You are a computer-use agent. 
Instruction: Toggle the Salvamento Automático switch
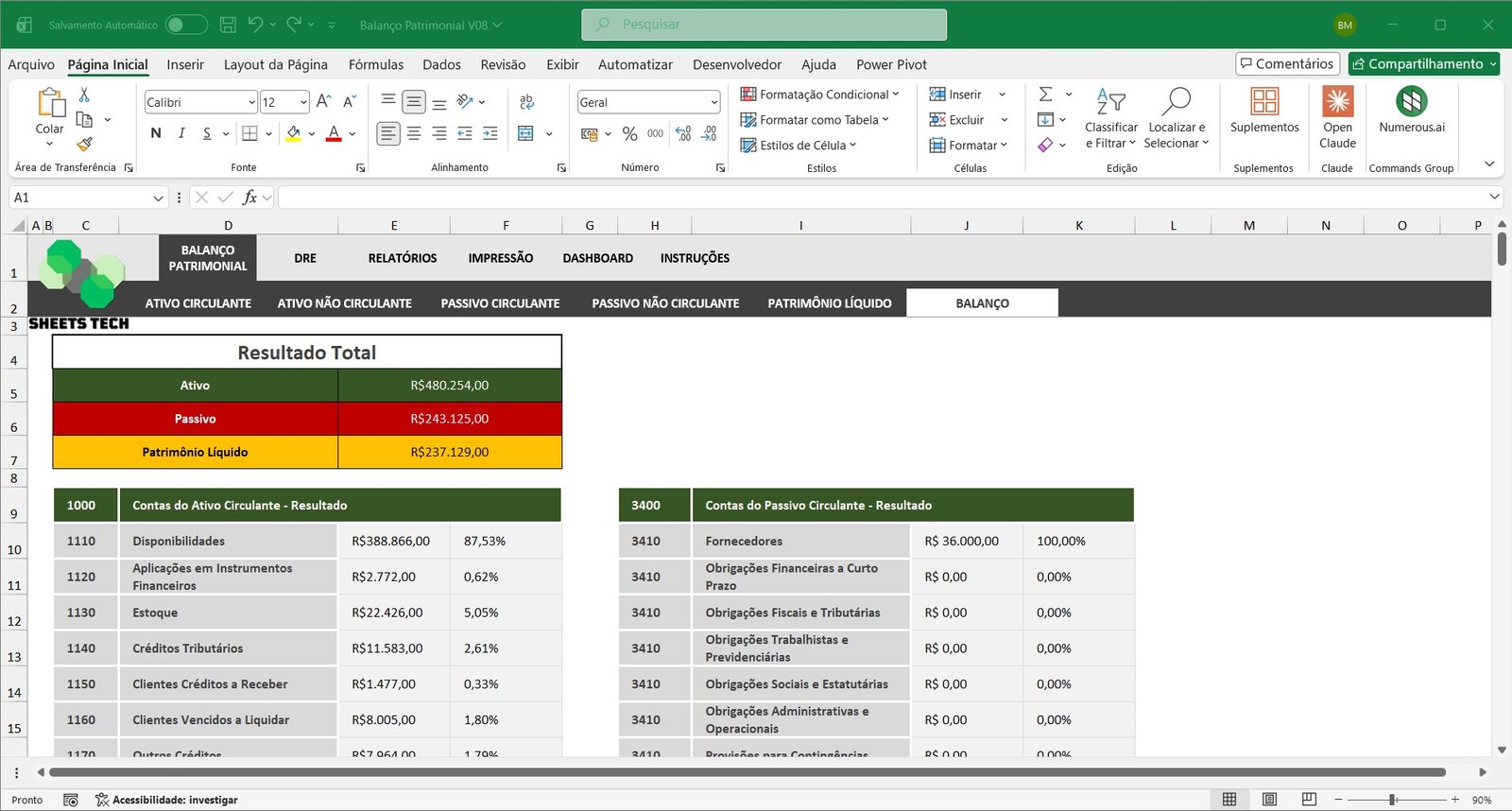(186, 25)
